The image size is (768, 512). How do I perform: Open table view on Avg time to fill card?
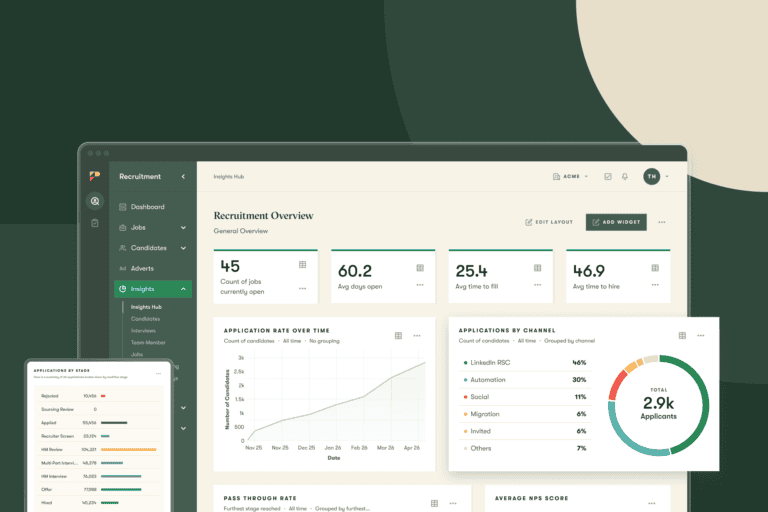click(538, 268)
